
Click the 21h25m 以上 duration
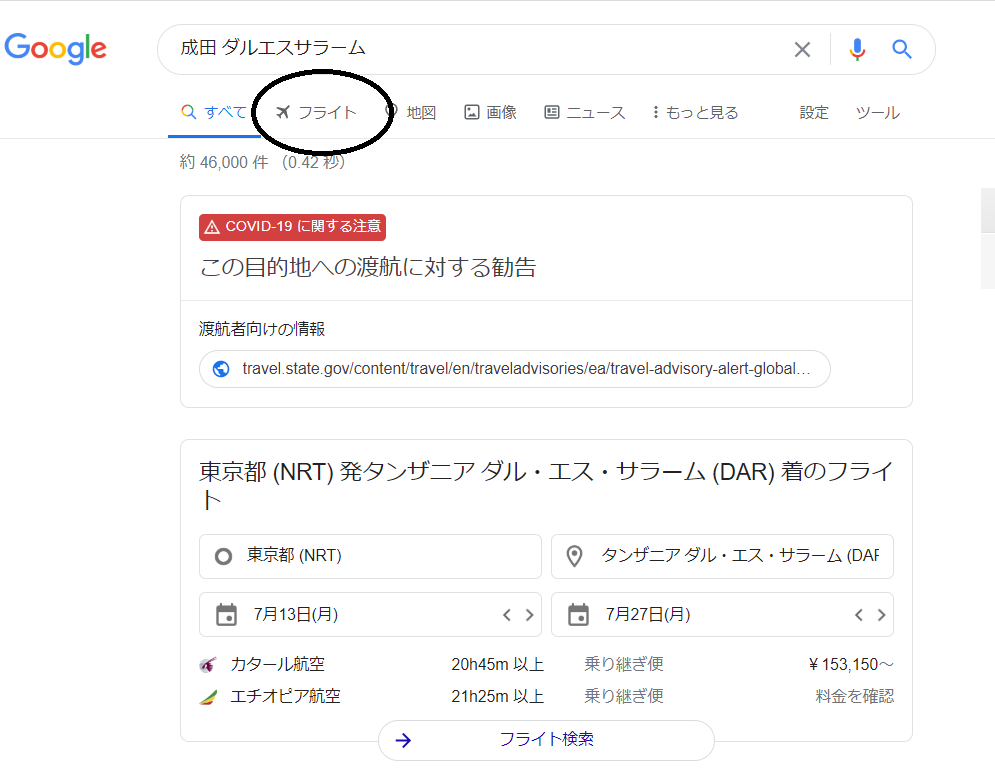pyautogui.click(x=498, y=696)
